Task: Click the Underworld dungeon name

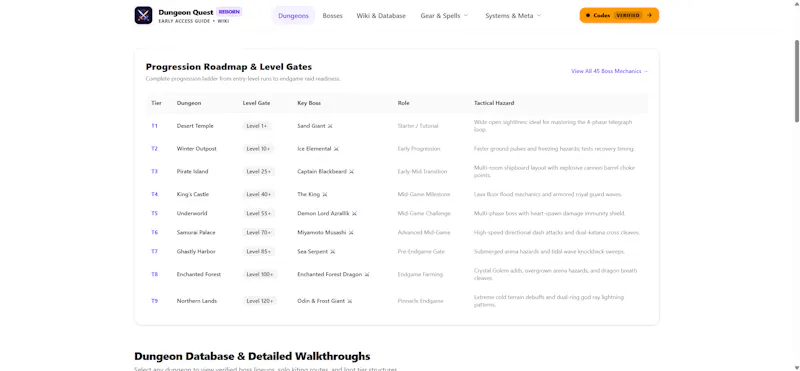Action: 192,213
